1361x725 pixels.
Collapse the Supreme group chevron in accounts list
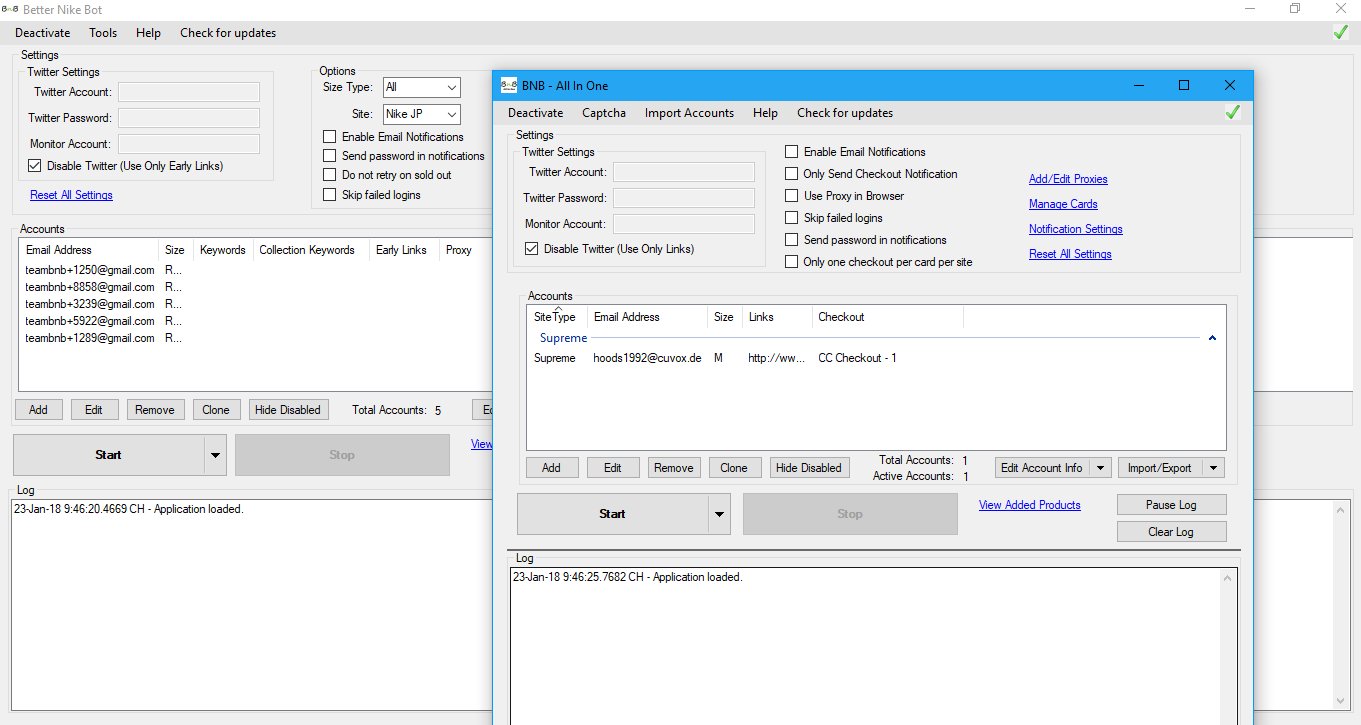1212,338
